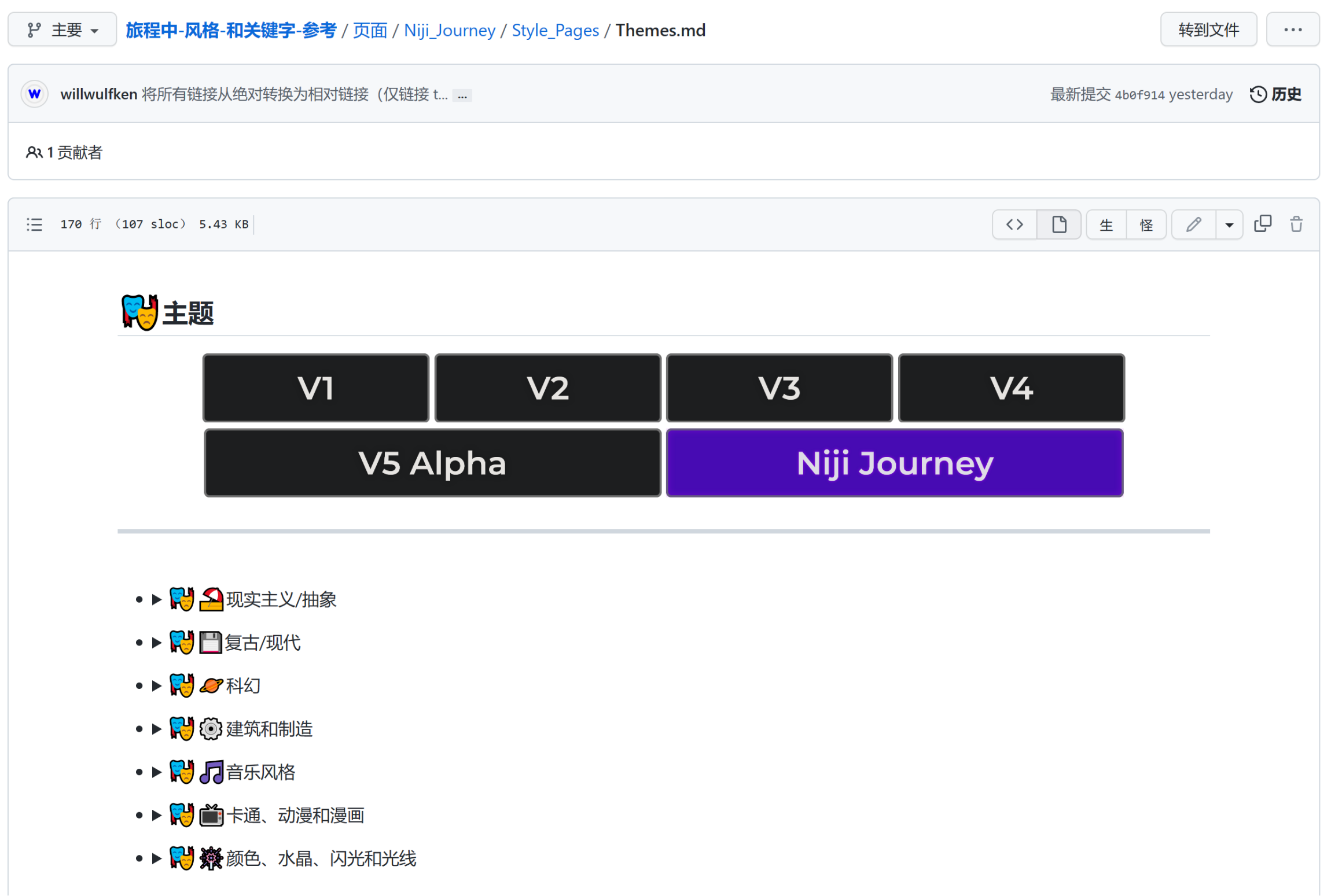Expand the 复古/现代 section
This screenshot has height=896, width=1331.
pyautogui.click(x=156, y=643)
